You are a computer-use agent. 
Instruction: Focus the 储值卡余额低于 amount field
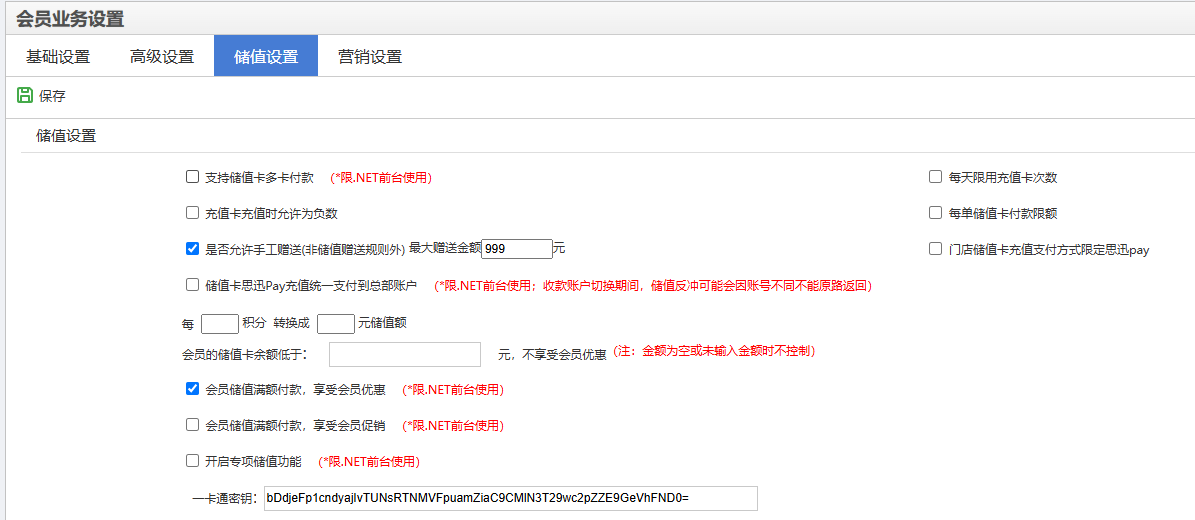tap(405, 355)
